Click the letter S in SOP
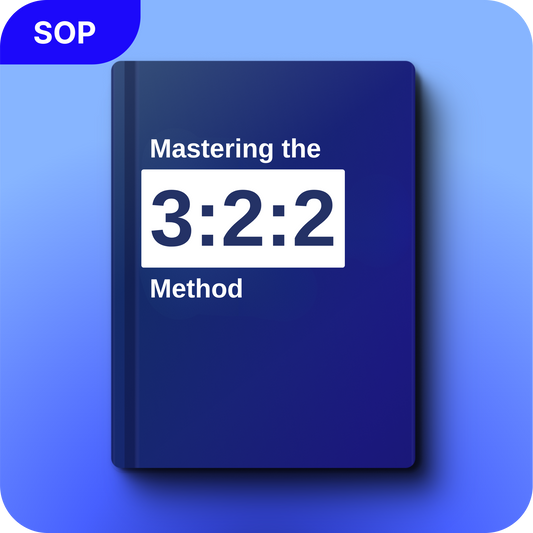 42,33
